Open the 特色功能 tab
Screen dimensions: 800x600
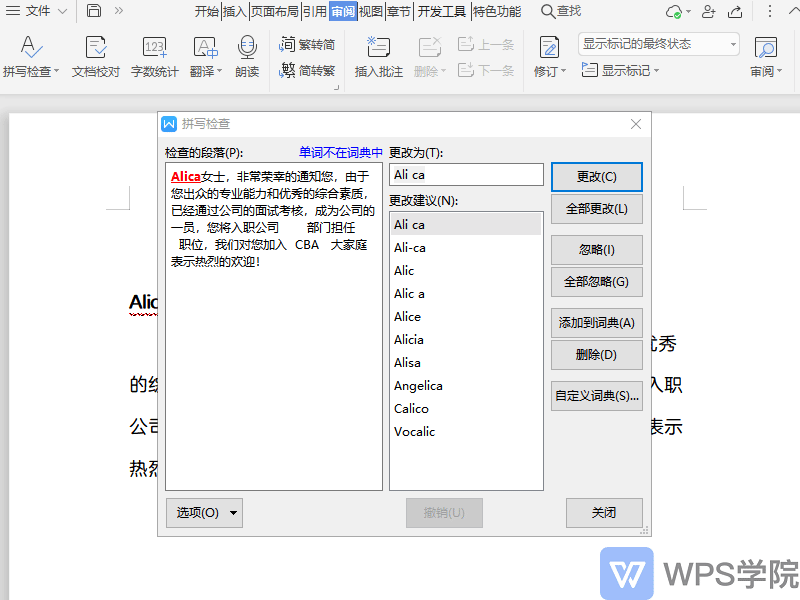497,11
